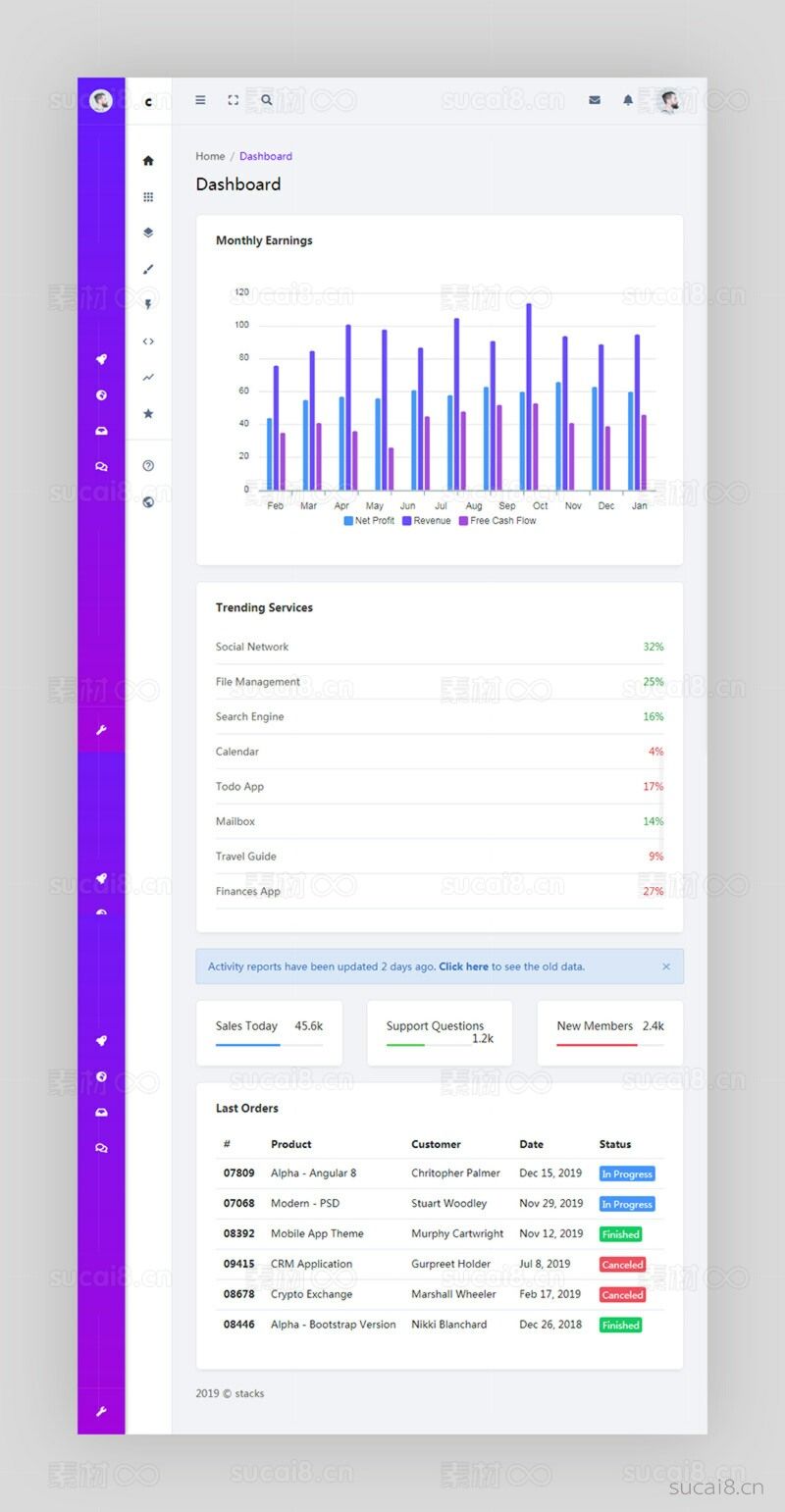The image size is (785, 1512).
Task: Dismiss the activity reports alert
Action: [x=666, y=966]
